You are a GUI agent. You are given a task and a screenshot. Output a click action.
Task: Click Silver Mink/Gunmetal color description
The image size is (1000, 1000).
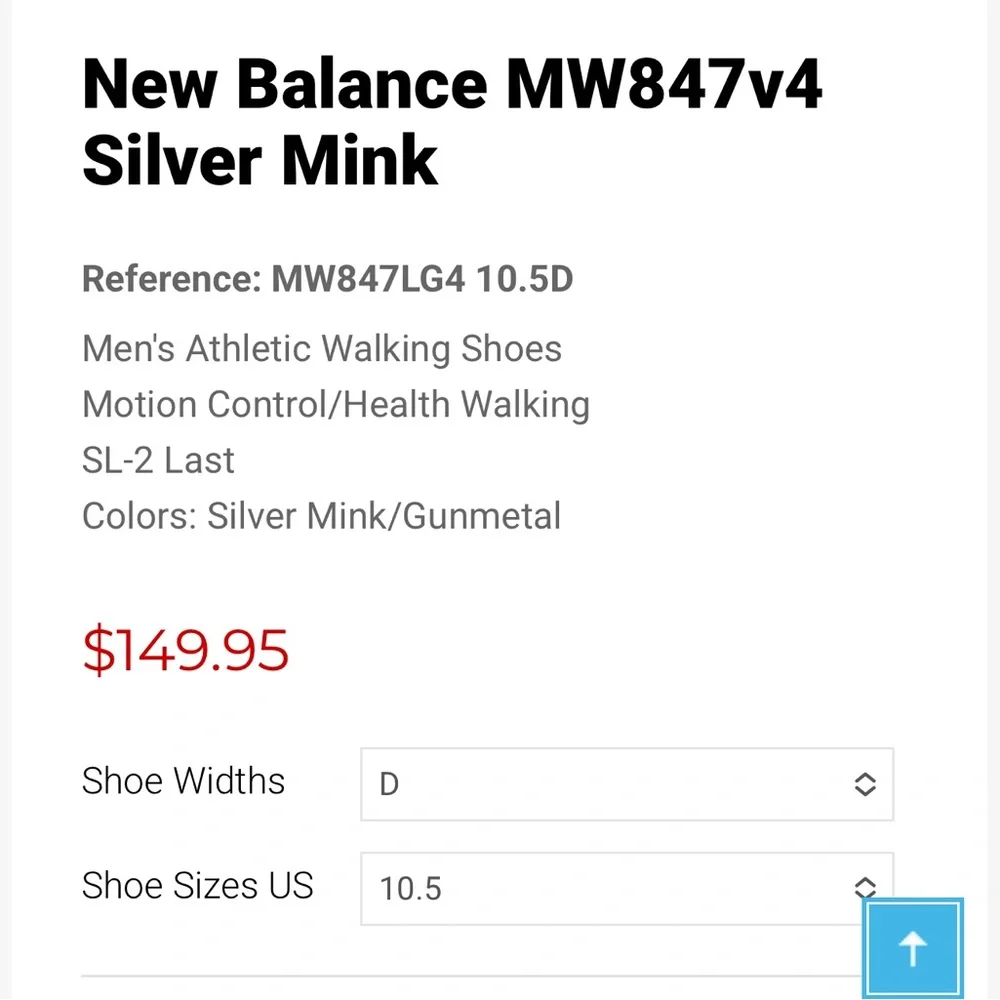pos(321,516)
